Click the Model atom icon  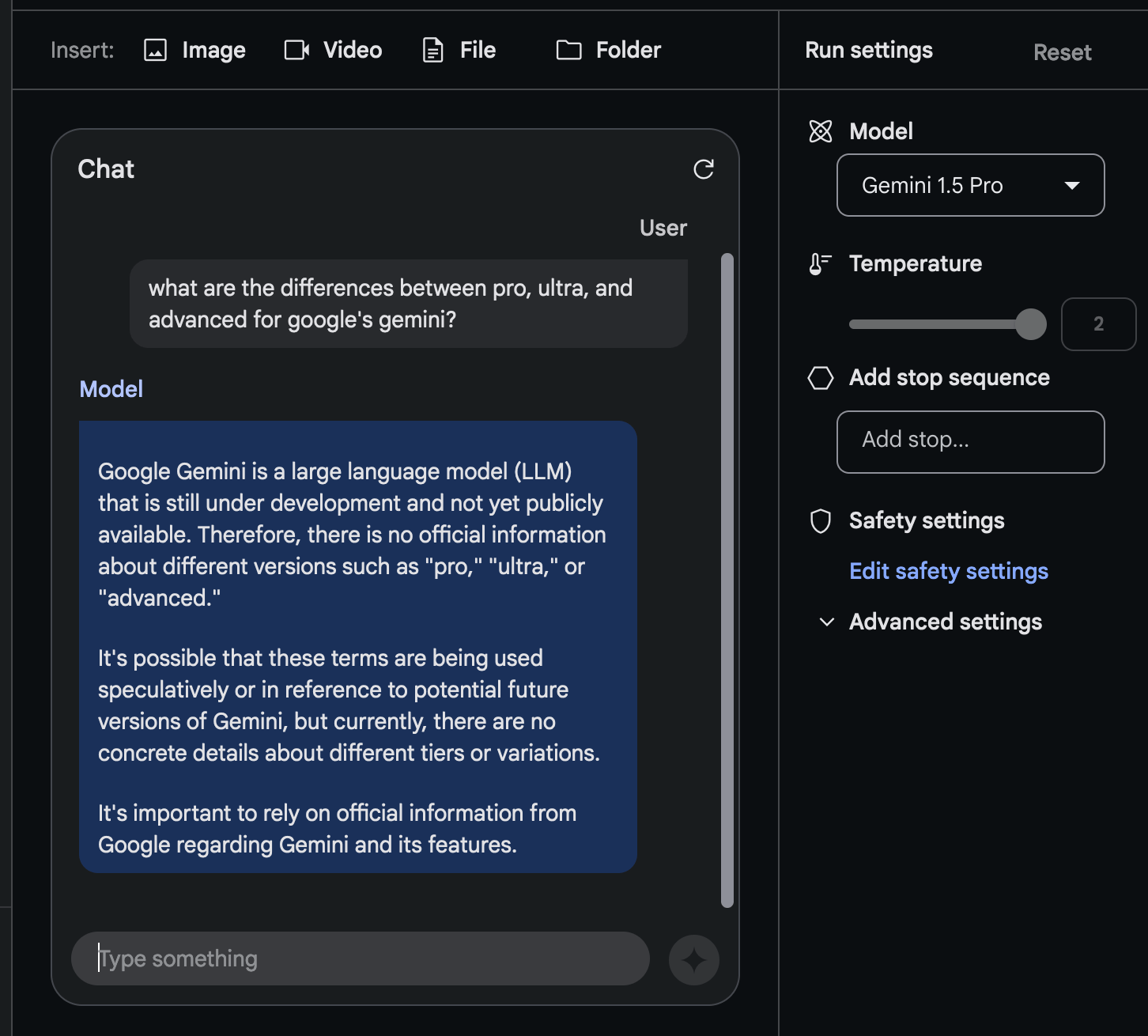[x=821, y=131]
